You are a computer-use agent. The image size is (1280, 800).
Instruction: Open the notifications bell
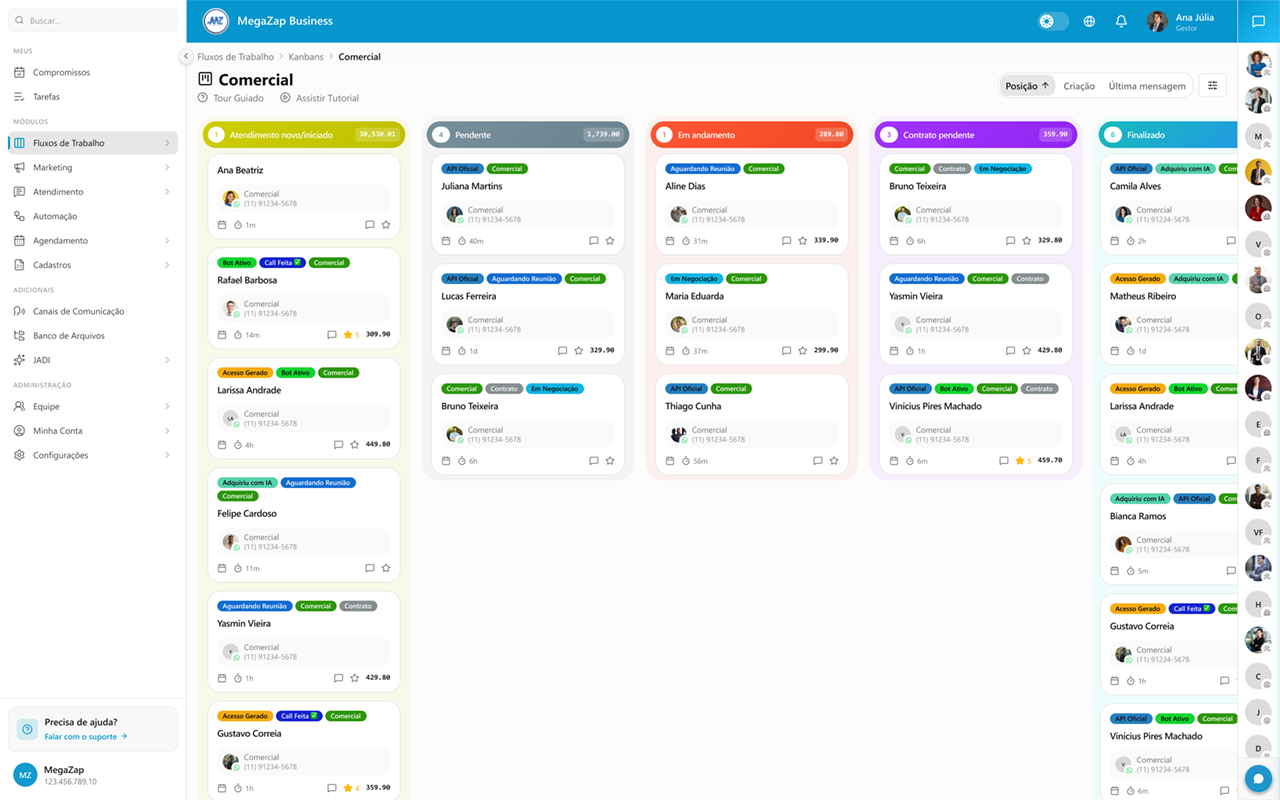pos(1121,21)
